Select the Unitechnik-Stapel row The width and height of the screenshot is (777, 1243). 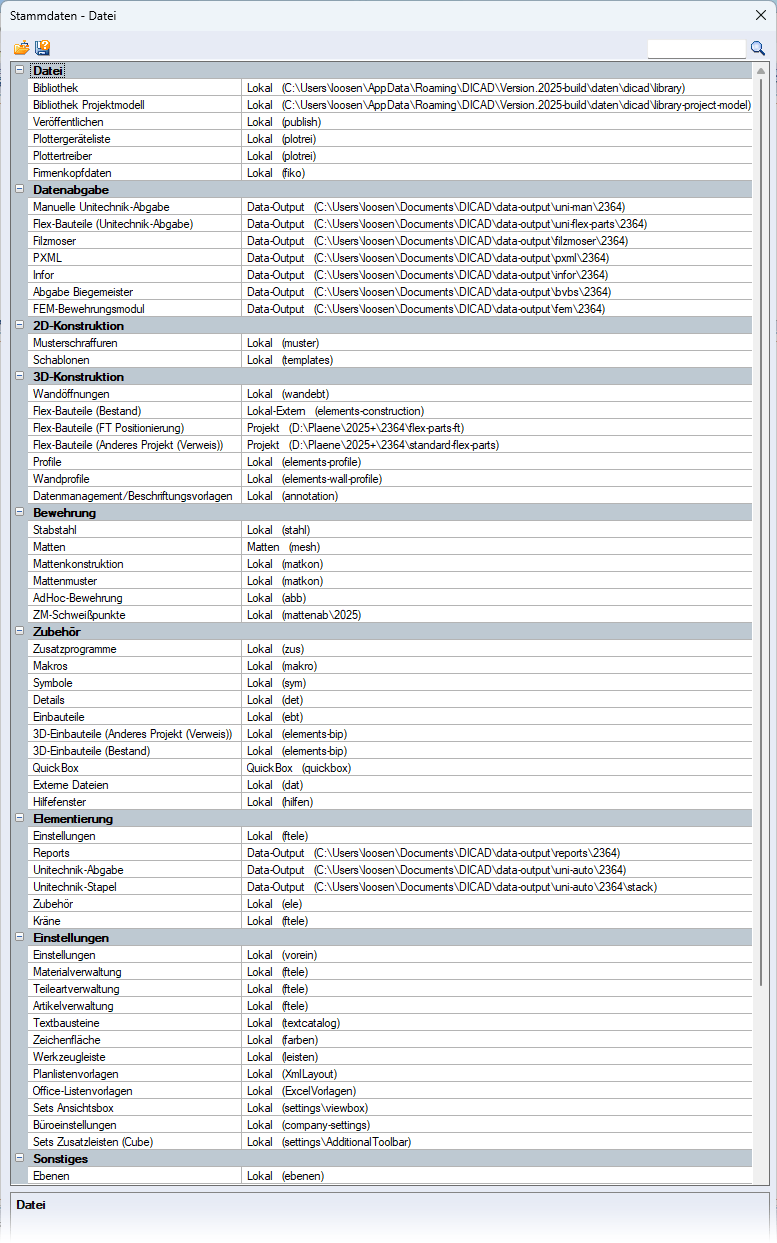click(390, 887)
